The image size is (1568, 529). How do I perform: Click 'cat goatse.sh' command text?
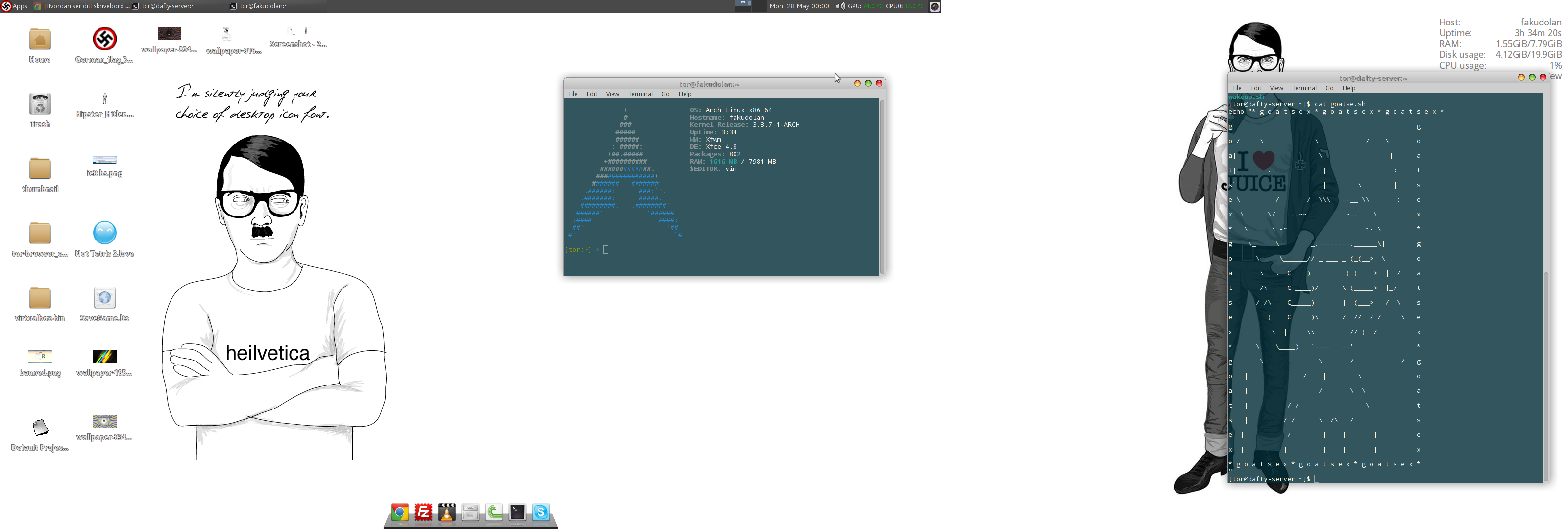click(x=1340, y=104)
